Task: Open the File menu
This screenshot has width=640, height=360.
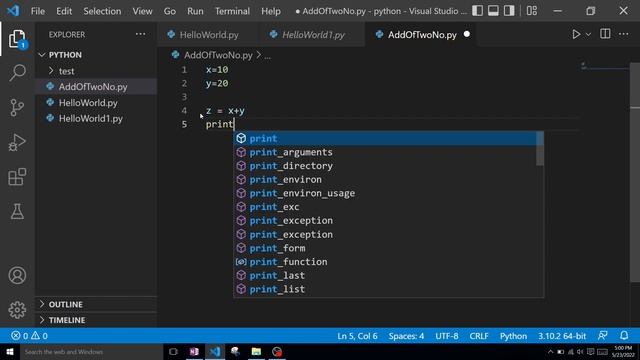Action: [38, 11]
